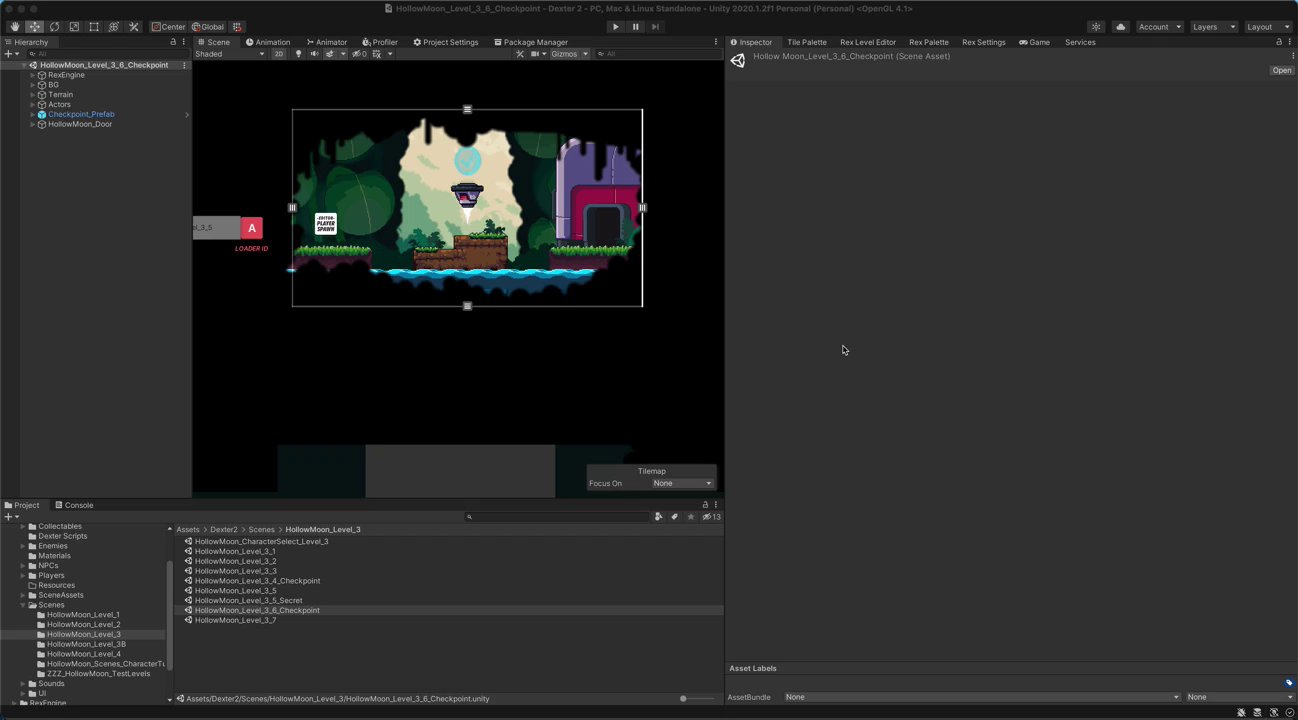Viewport: 1298px width, 720px height.
Task: Toggle Global handle rotation button
Action: point(208,27)
